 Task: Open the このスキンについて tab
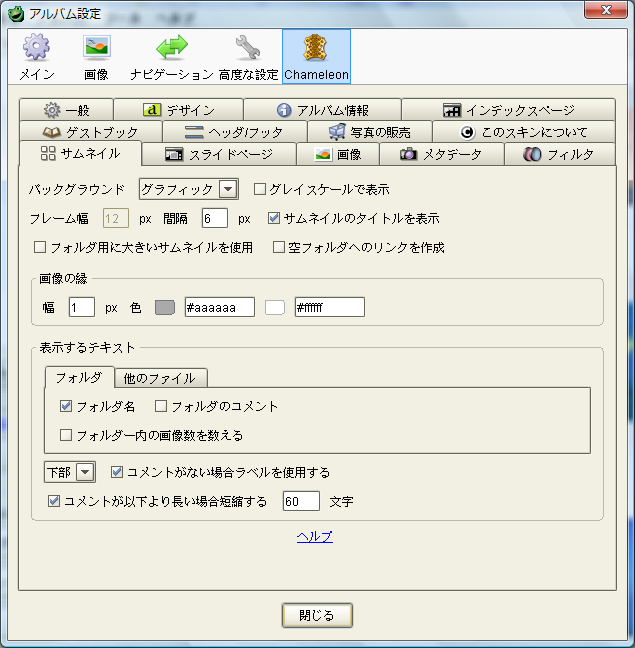point(524,132)
